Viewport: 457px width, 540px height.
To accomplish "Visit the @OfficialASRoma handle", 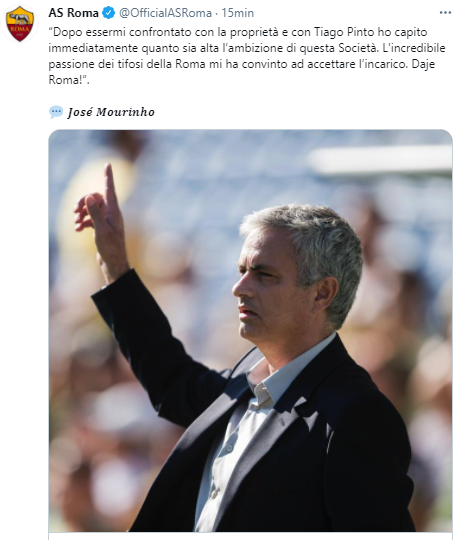I will [165, 13].
